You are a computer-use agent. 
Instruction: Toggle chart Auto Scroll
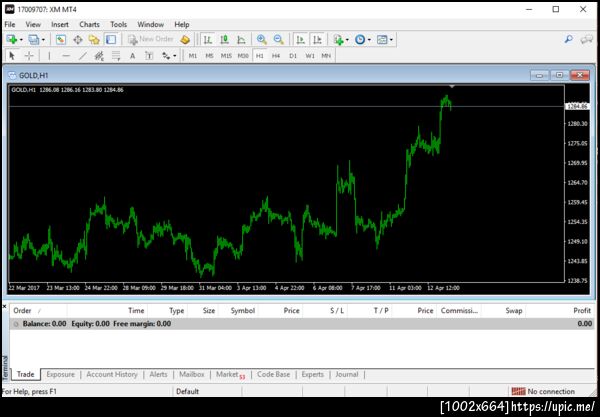[x=300, y=39]
